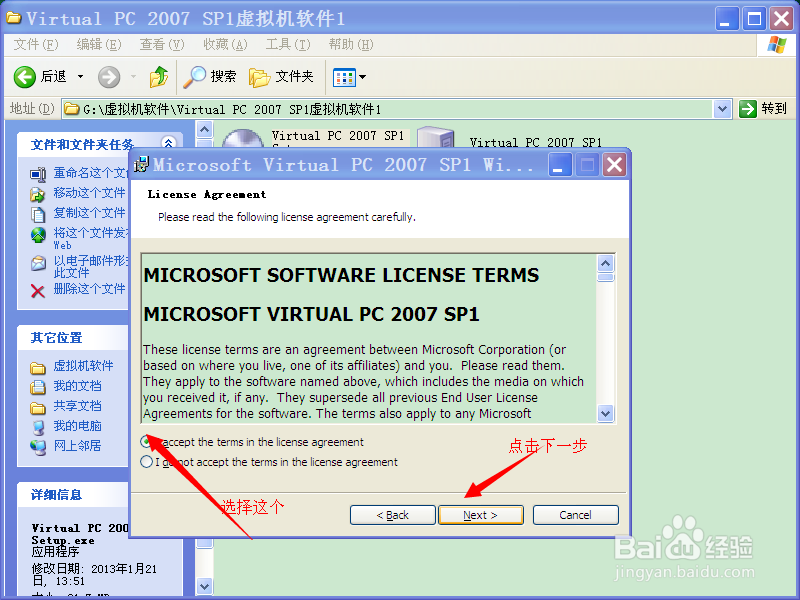The height and width of the screenshot is (600, 800).
Task: Click the 删除这个文件 link
Action: pyautogui.click(x=89, y=289)
